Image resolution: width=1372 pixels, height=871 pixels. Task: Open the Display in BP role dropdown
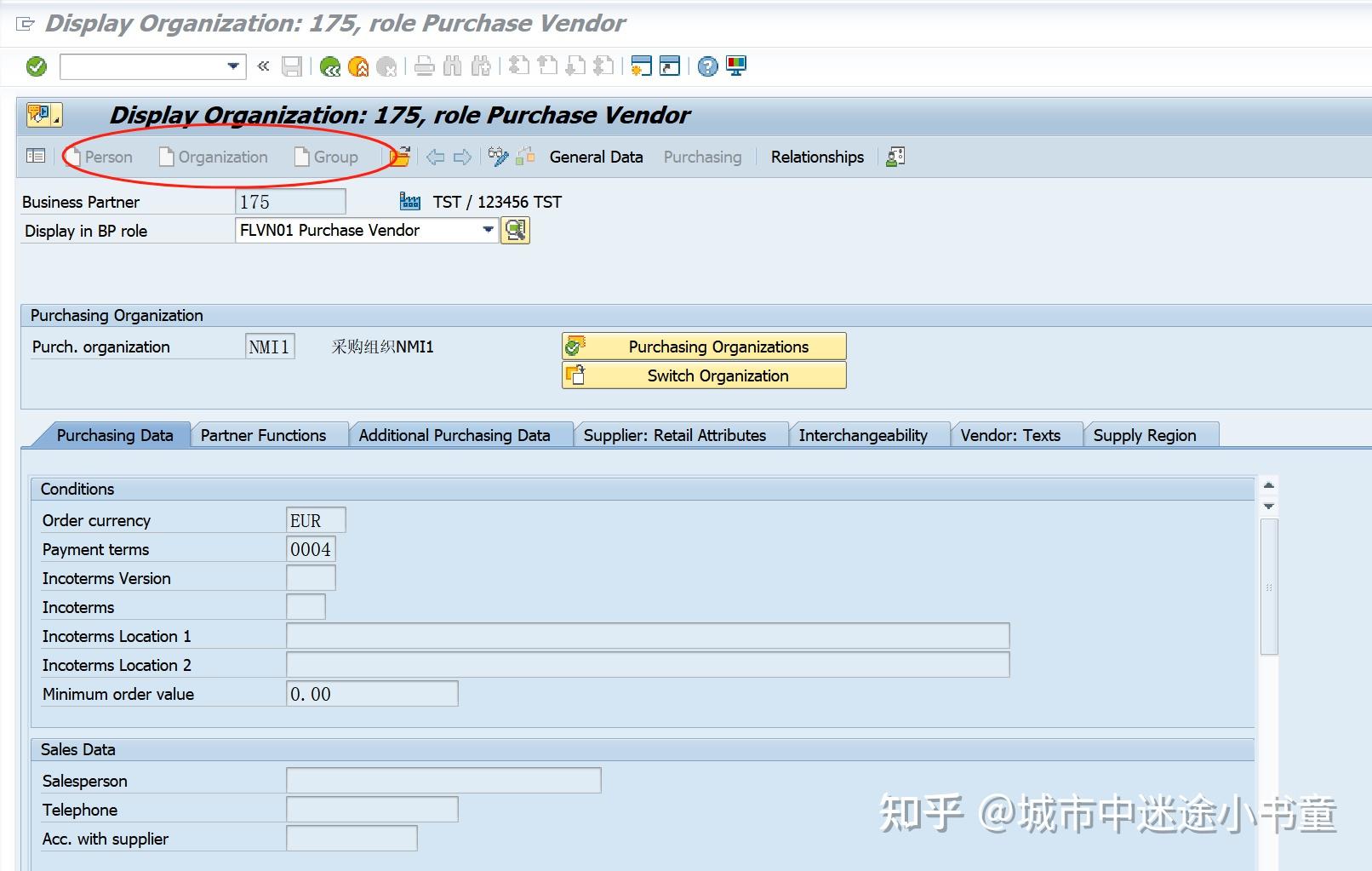(486, 230)
